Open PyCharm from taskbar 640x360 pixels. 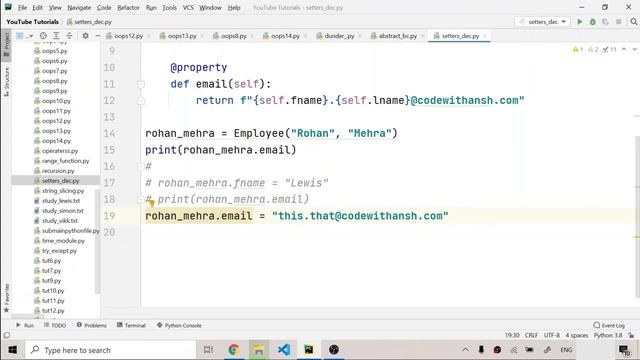coord(309,350)
